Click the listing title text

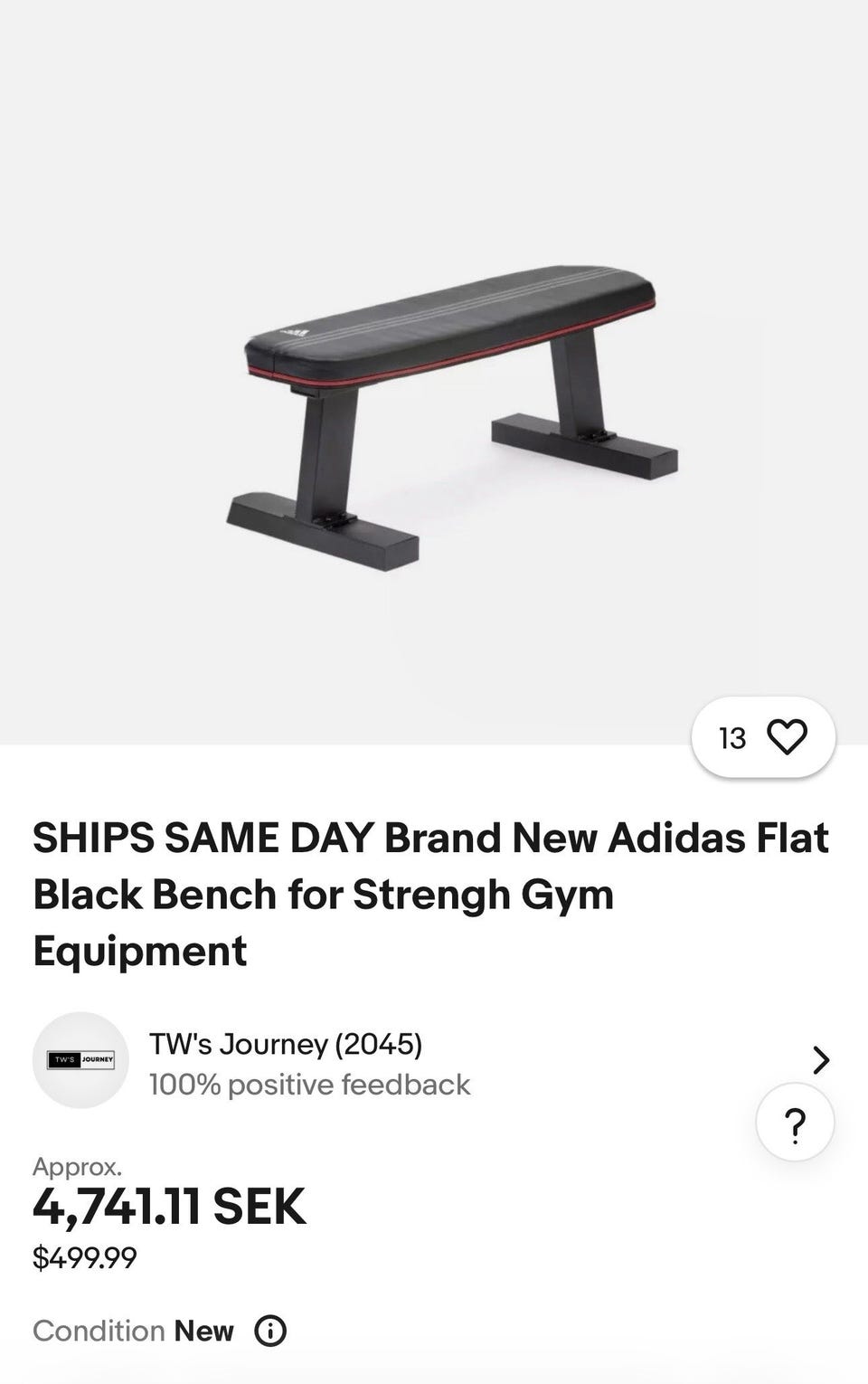pyautogui.click(x=430, y=894)
